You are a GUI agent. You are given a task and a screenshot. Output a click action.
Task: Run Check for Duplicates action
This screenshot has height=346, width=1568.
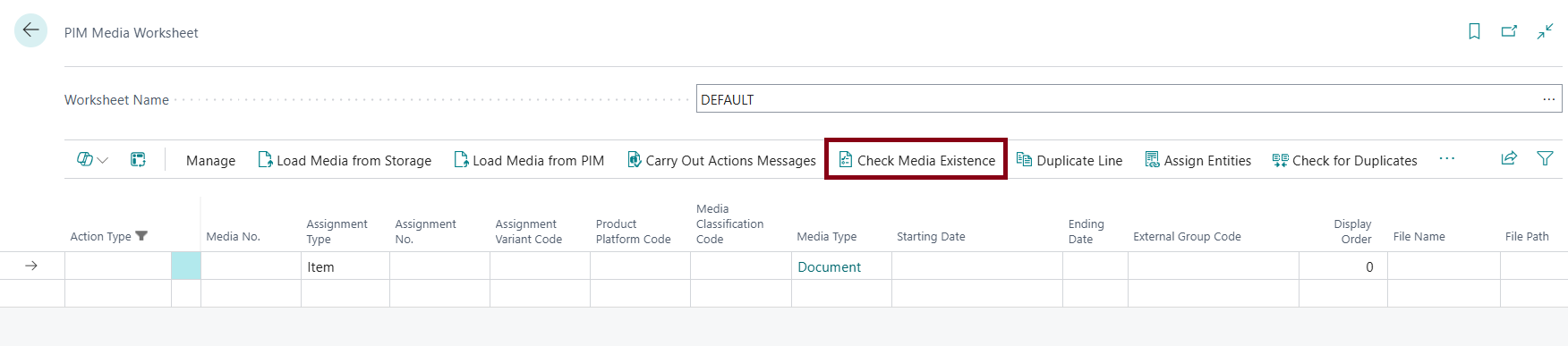tap(1344, 160)
